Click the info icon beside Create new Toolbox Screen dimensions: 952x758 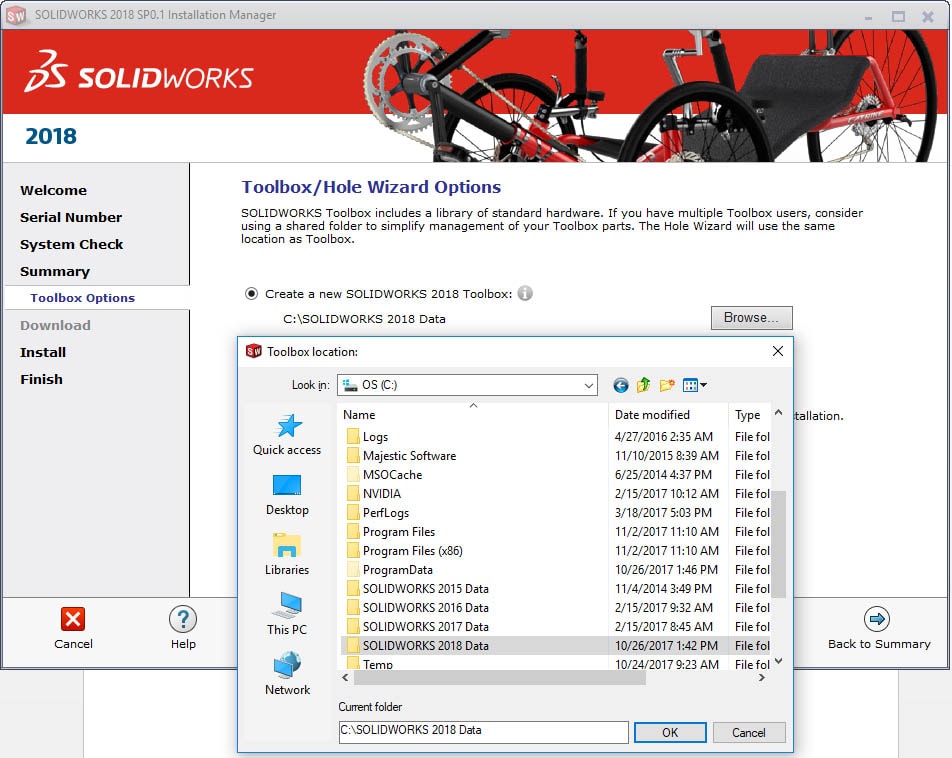coord(525,294)
